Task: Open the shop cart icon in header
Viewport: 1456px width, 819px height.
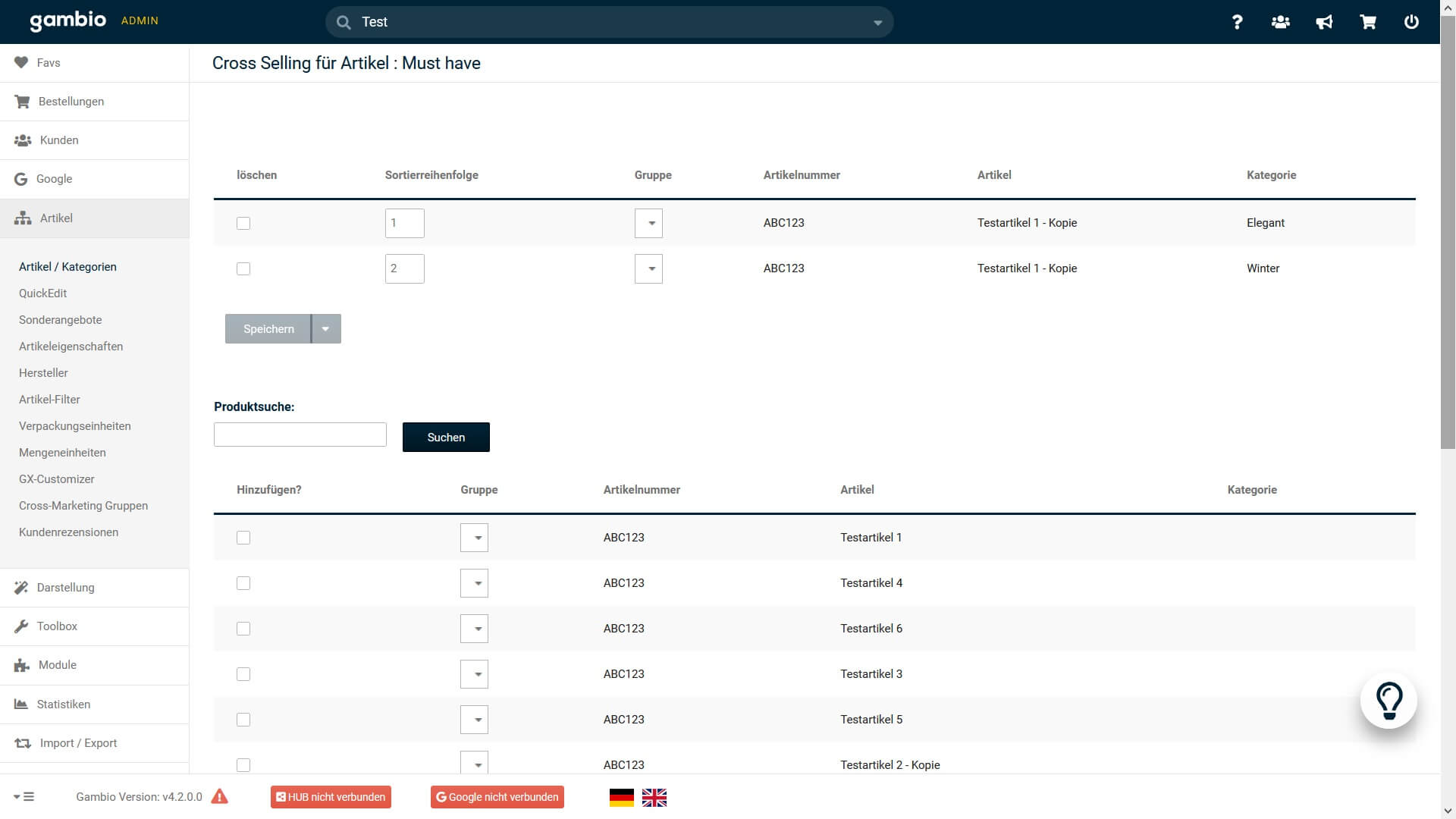Action: click(x=1368, y=22)
